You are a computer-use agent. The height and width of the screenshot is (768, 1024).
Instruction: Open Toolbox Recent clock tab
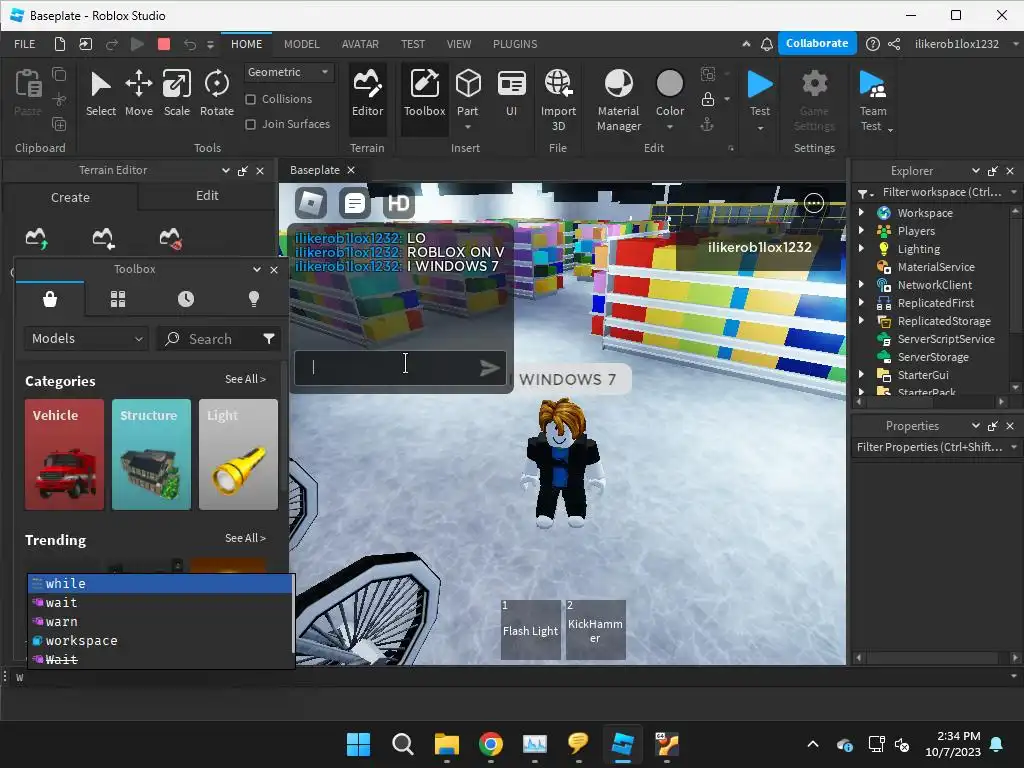[x=185, y=299]
